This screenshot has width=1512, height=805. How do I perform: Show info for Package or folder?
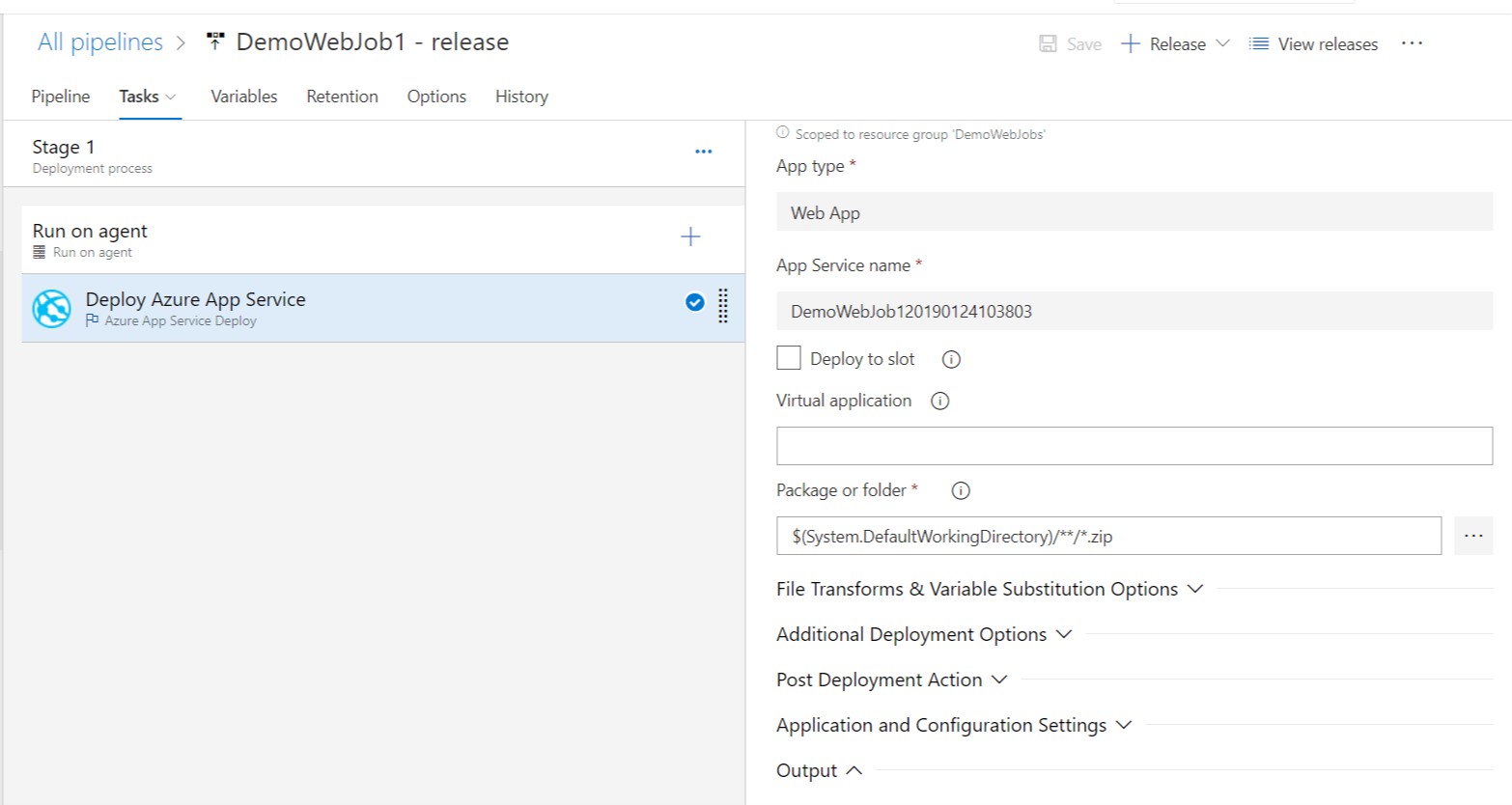point(961,490)
